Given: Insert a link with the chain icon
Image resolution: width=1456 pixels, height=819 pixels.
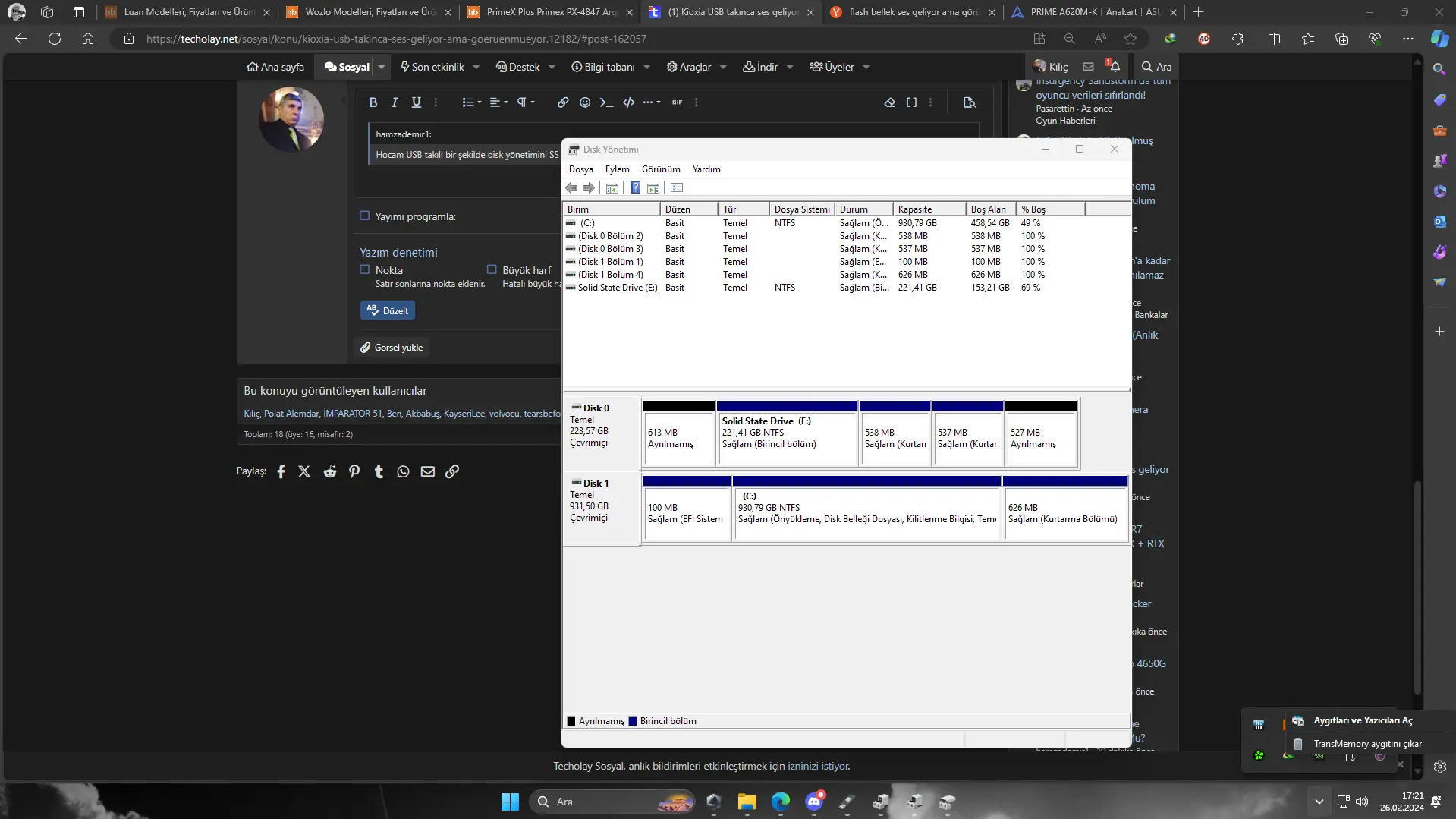Looking at the screenshot, I should pos(563,102).
